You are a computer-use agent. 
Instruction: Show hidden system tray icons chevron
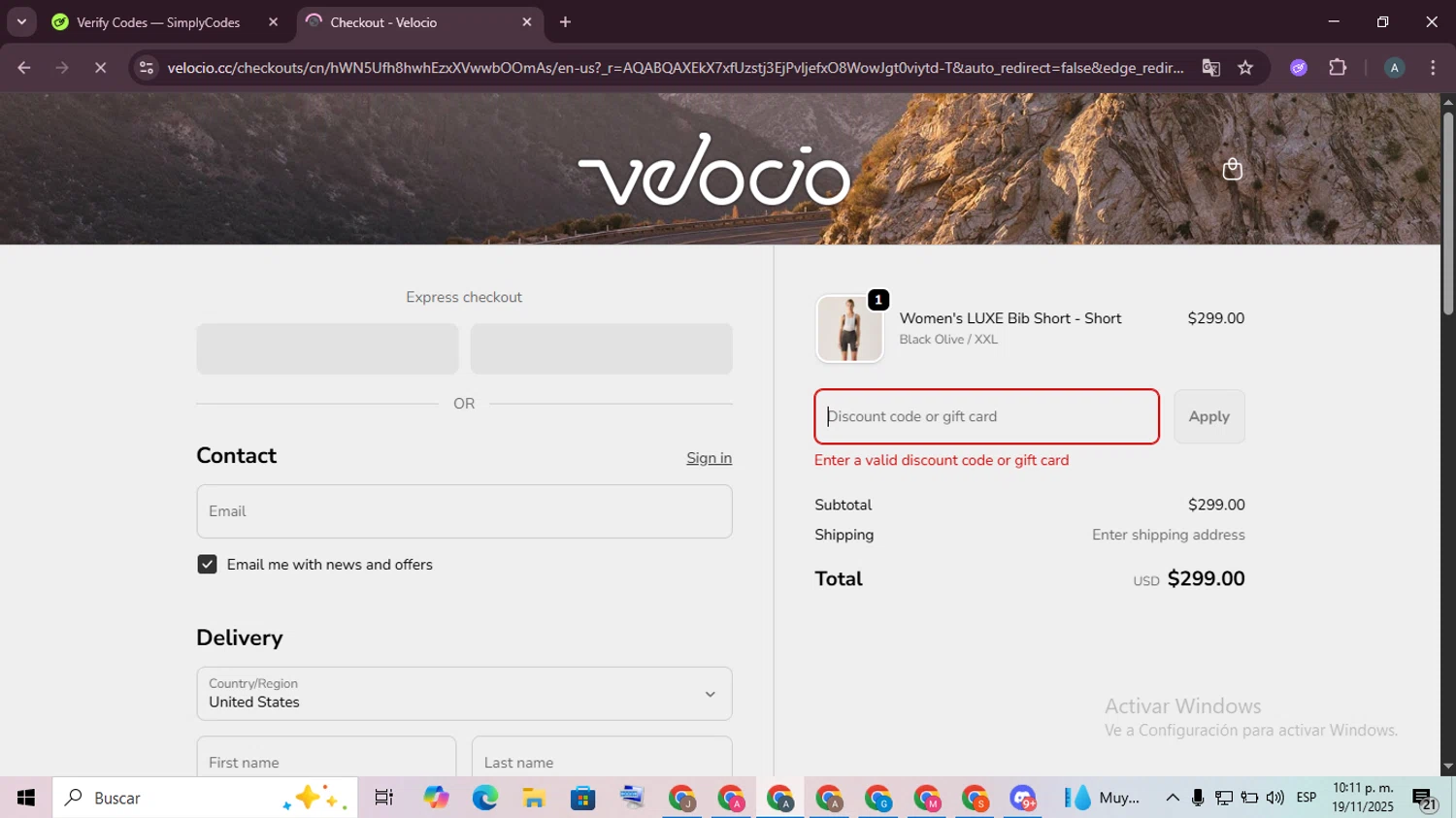pyautogui.click(x=1173, y=798)
